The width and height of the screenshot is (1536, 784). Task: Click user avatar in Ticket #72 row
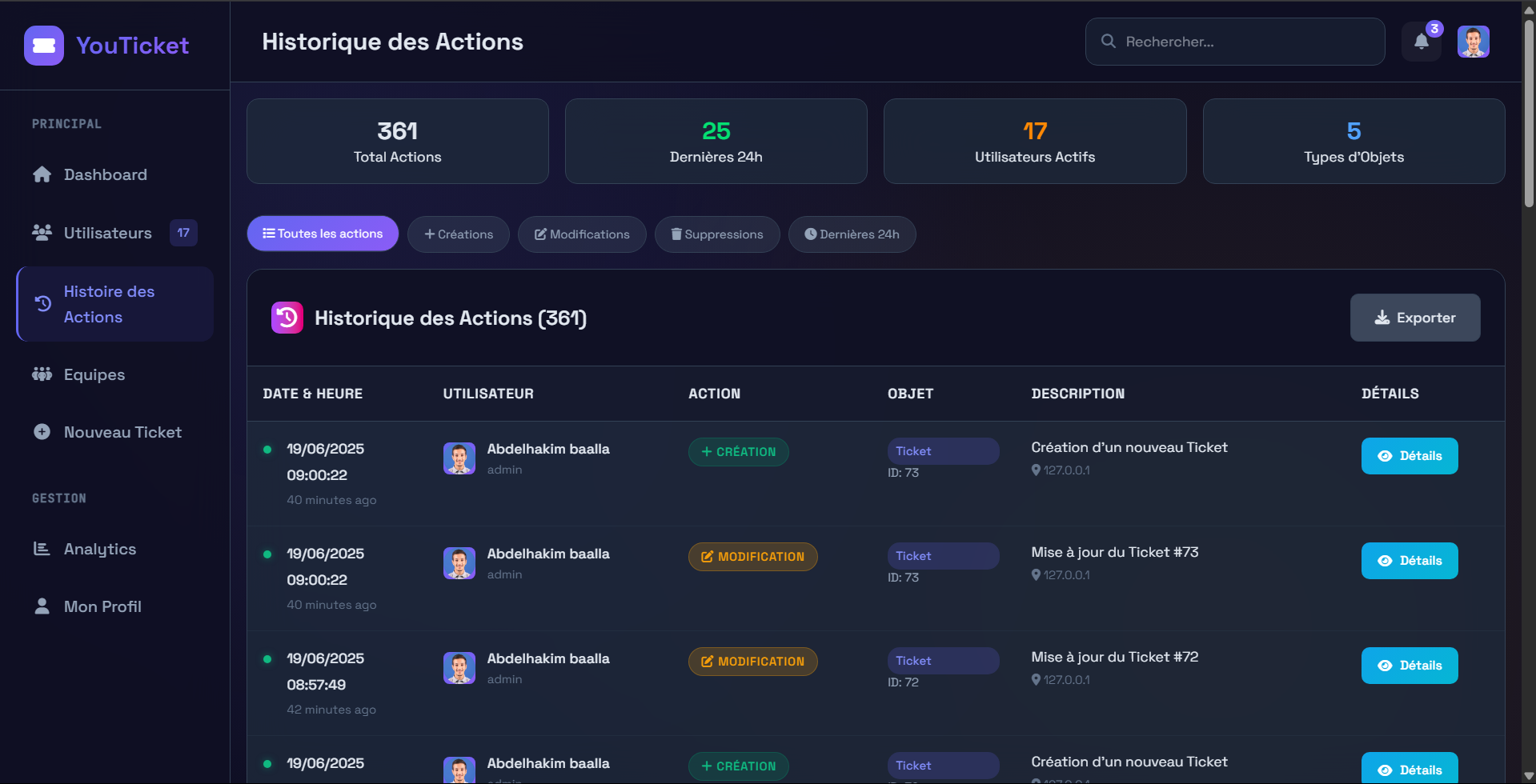point(459,668)
